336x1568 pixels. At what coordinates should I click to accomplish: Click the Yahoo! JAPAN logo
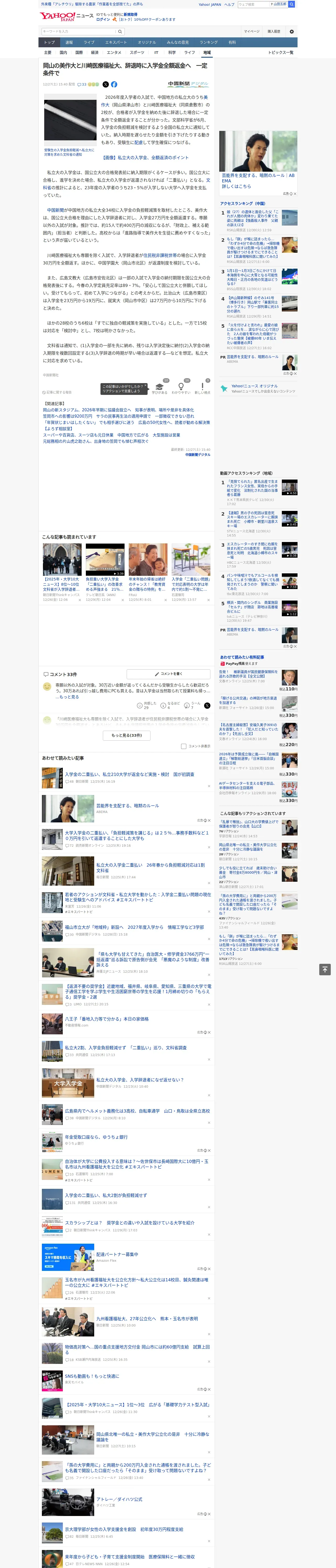[58, 16]
